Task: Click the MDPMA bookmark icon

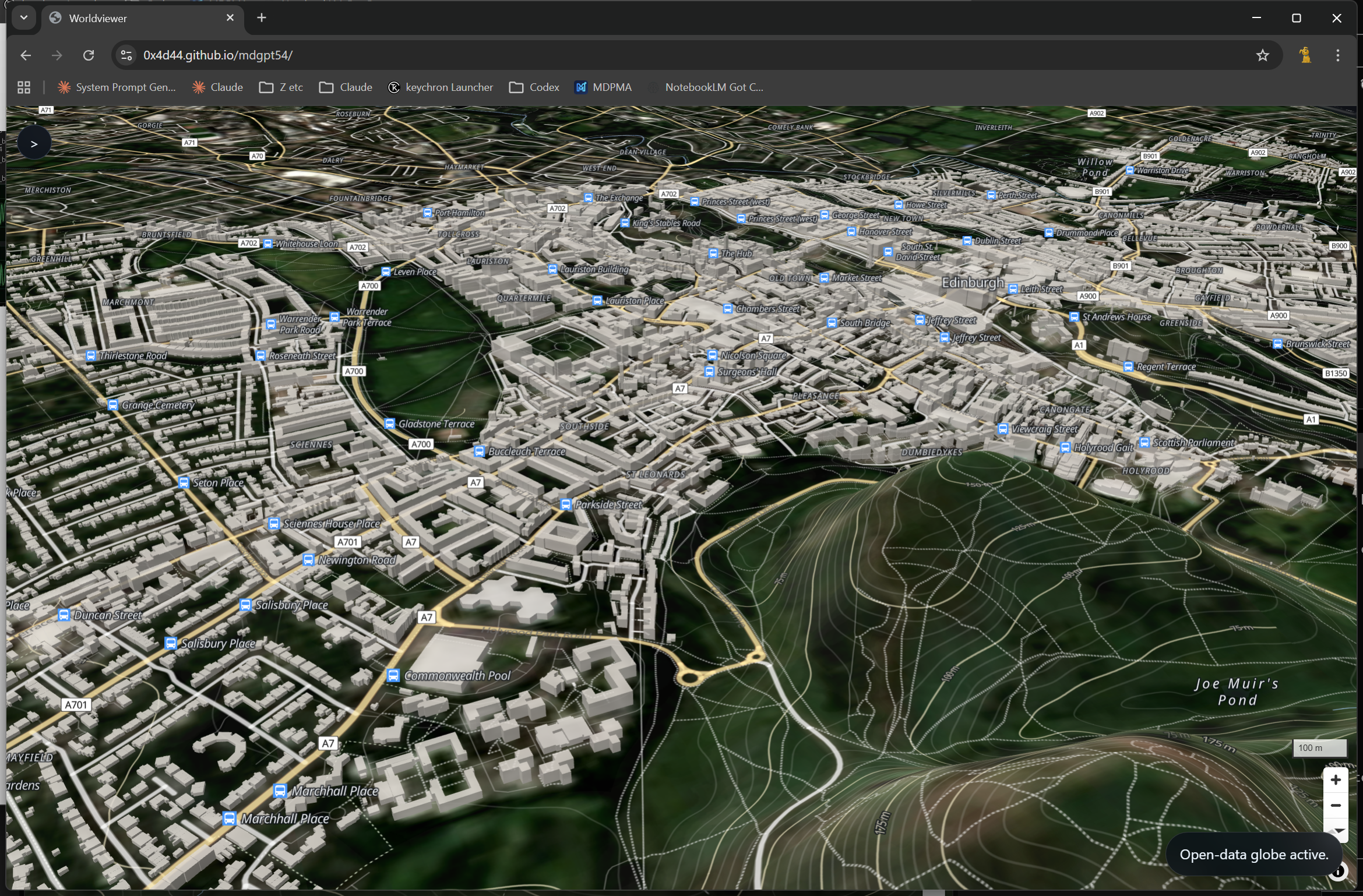Action: tap(582, 87)
